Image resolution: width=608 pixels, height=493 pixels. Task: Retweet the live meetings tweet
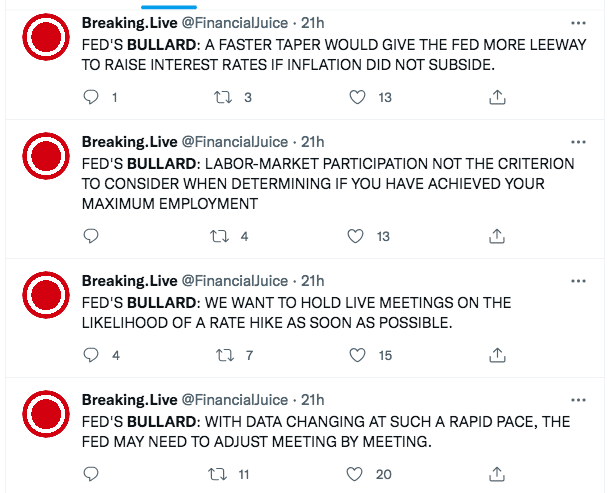coord(223,355)
